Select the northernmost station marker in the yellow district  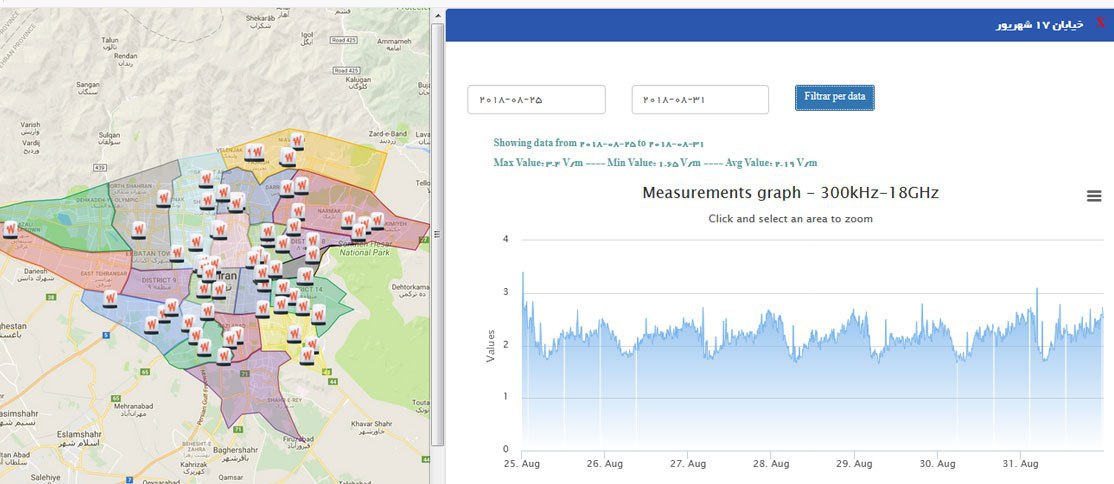(297, 141)
